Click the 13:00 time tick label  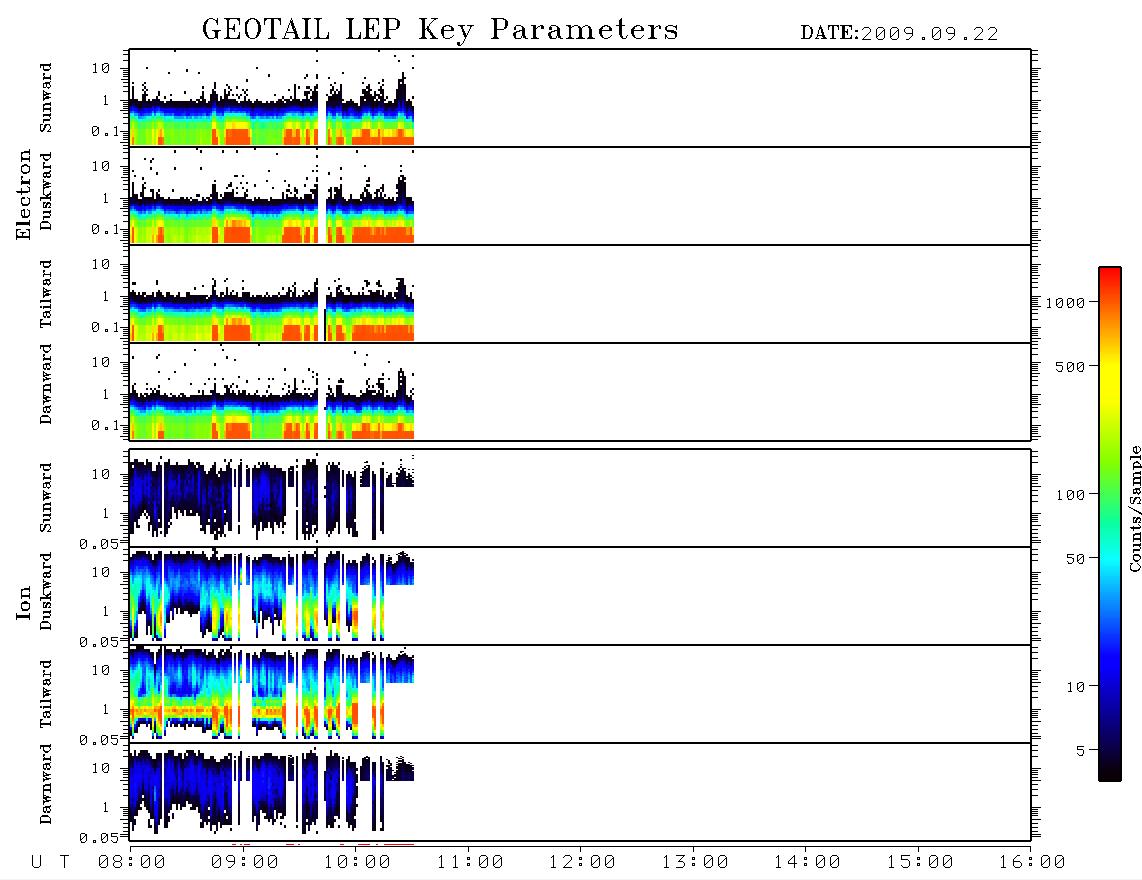point(695,863)
